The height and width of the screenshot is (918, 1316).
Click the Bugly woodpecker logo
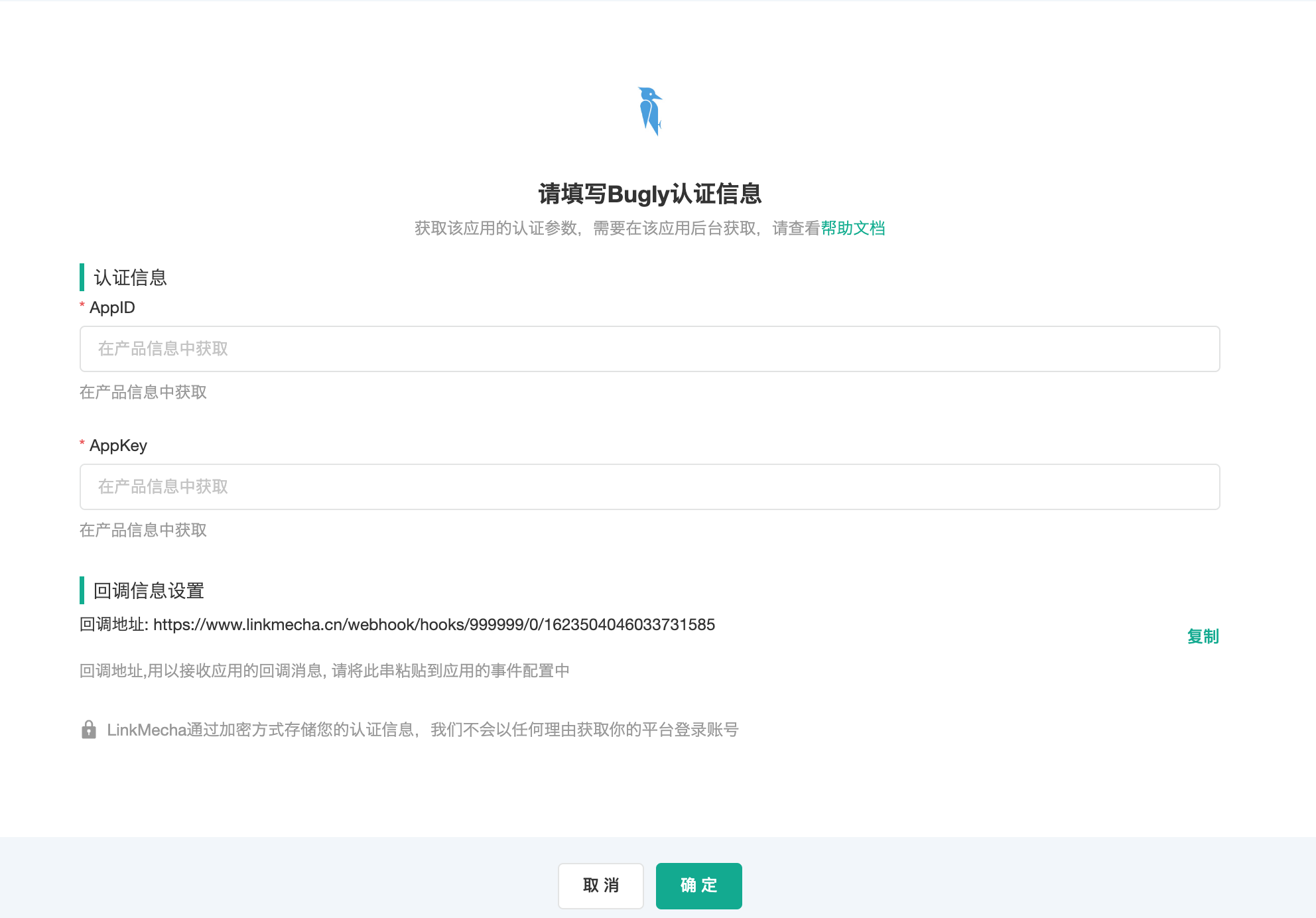point(650,111)
